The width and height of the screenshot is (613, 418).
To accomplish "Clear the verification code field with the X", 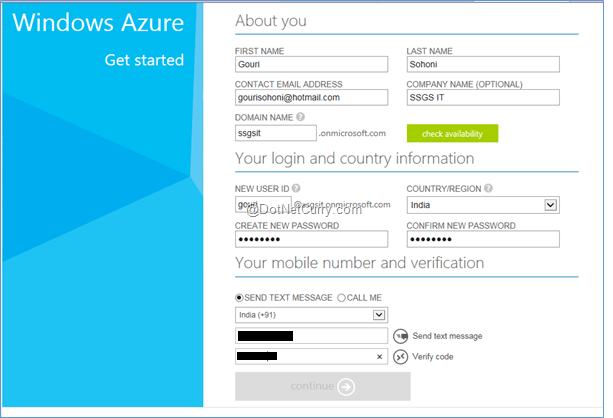I will pyautogui.click(x=379, y=356).
